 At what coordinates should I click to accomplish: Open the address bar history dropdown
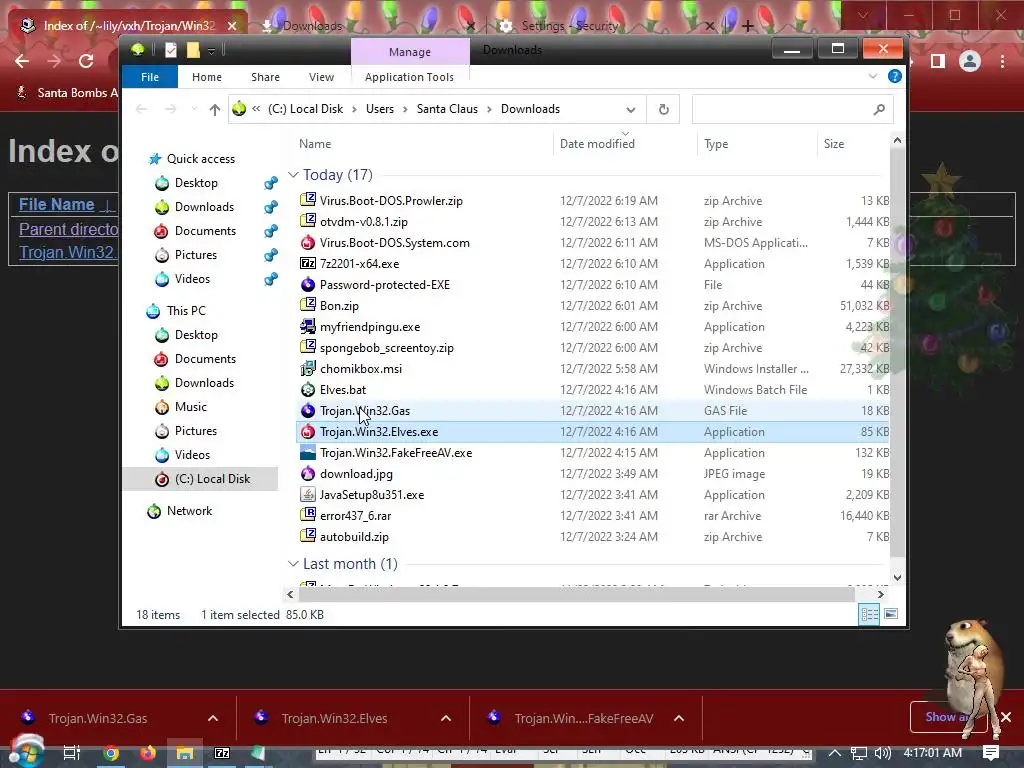[630, 109]
